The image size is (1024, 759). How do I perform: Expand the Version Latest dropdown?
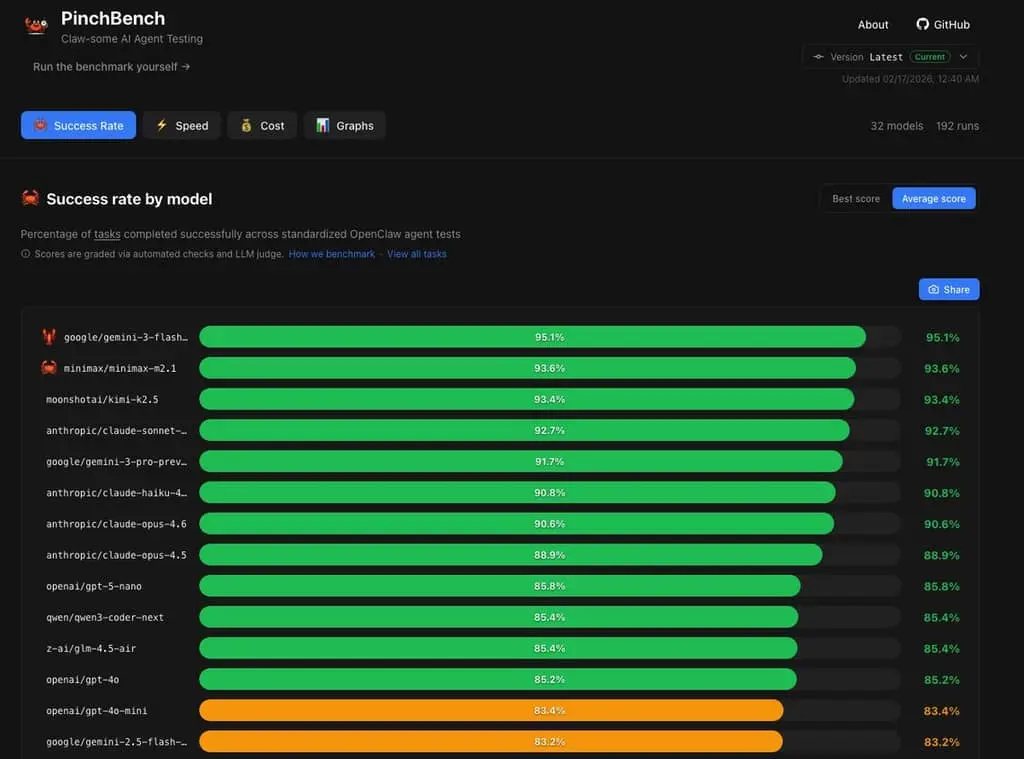[889, 57]
